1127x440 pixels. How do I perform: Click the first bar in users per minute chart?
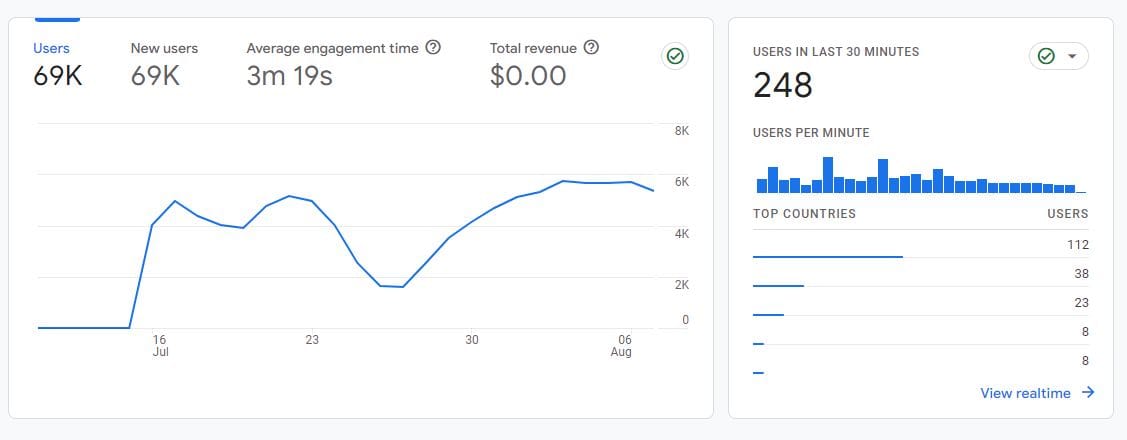[x=762, y=185]
